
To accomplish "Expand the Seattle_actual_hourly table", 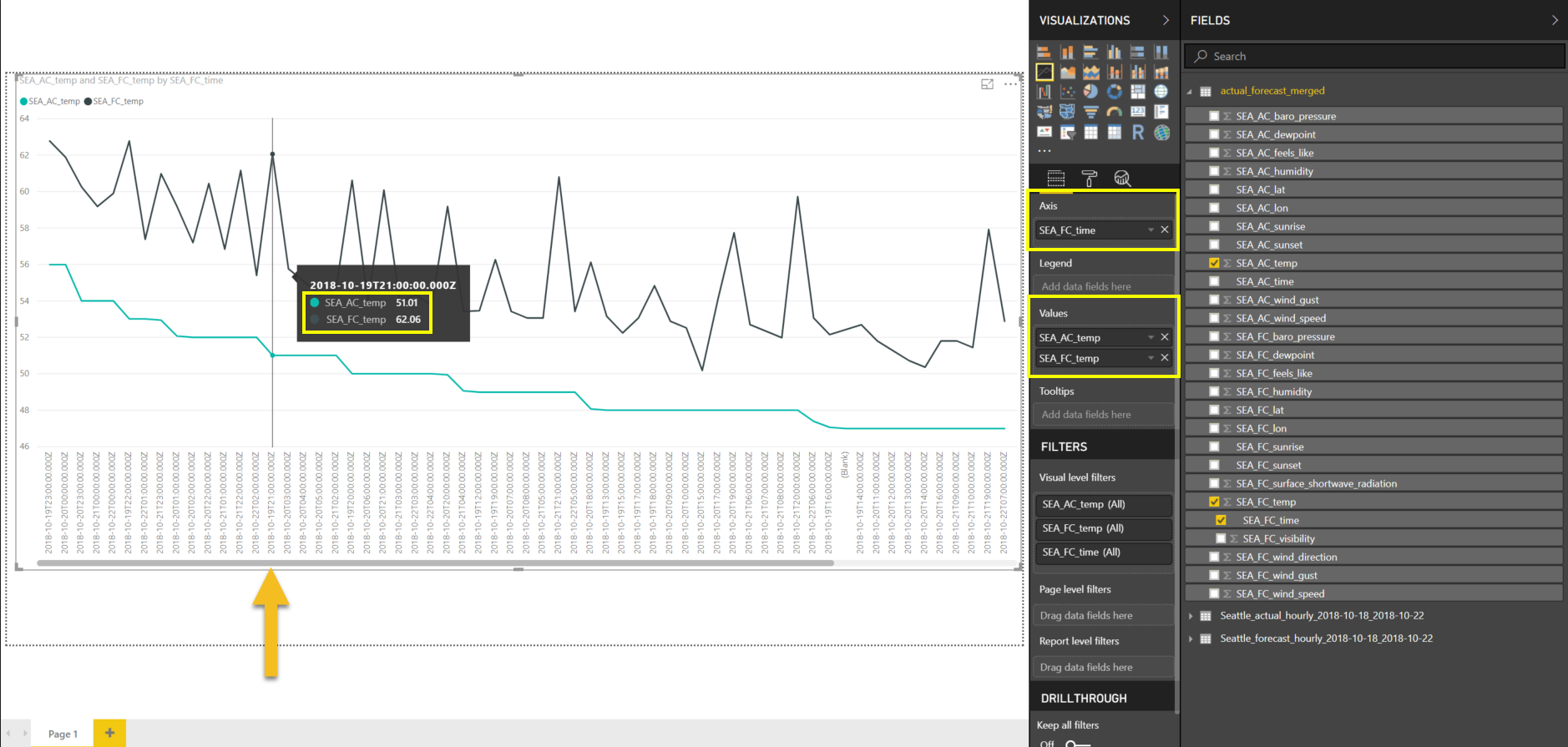I will click(x=1191, y=616).
